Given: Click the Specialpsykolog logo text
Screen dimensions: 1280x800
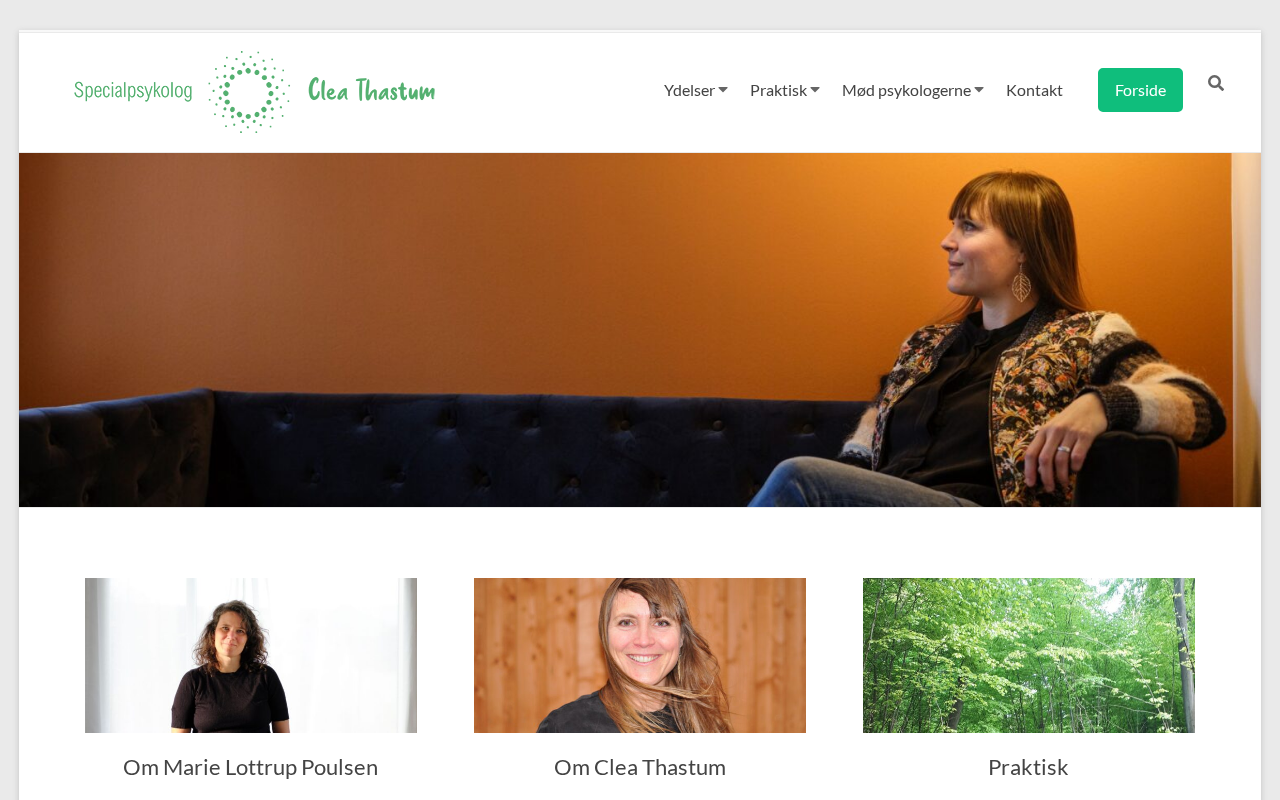Looking at the screenshot, I should [133, 90].
